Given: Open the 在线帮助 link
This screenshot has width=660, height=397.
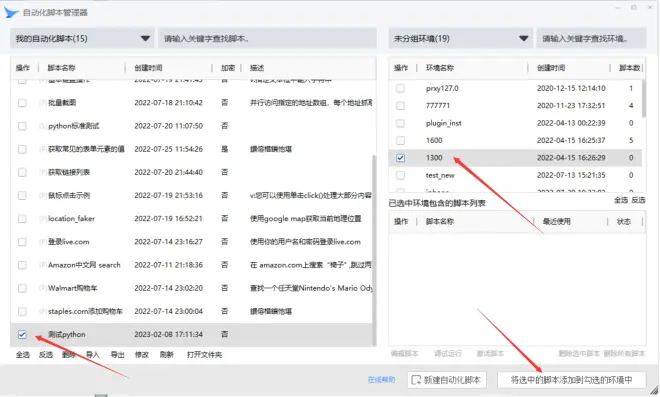Looking at the screenshot, I should click(381, 380).
